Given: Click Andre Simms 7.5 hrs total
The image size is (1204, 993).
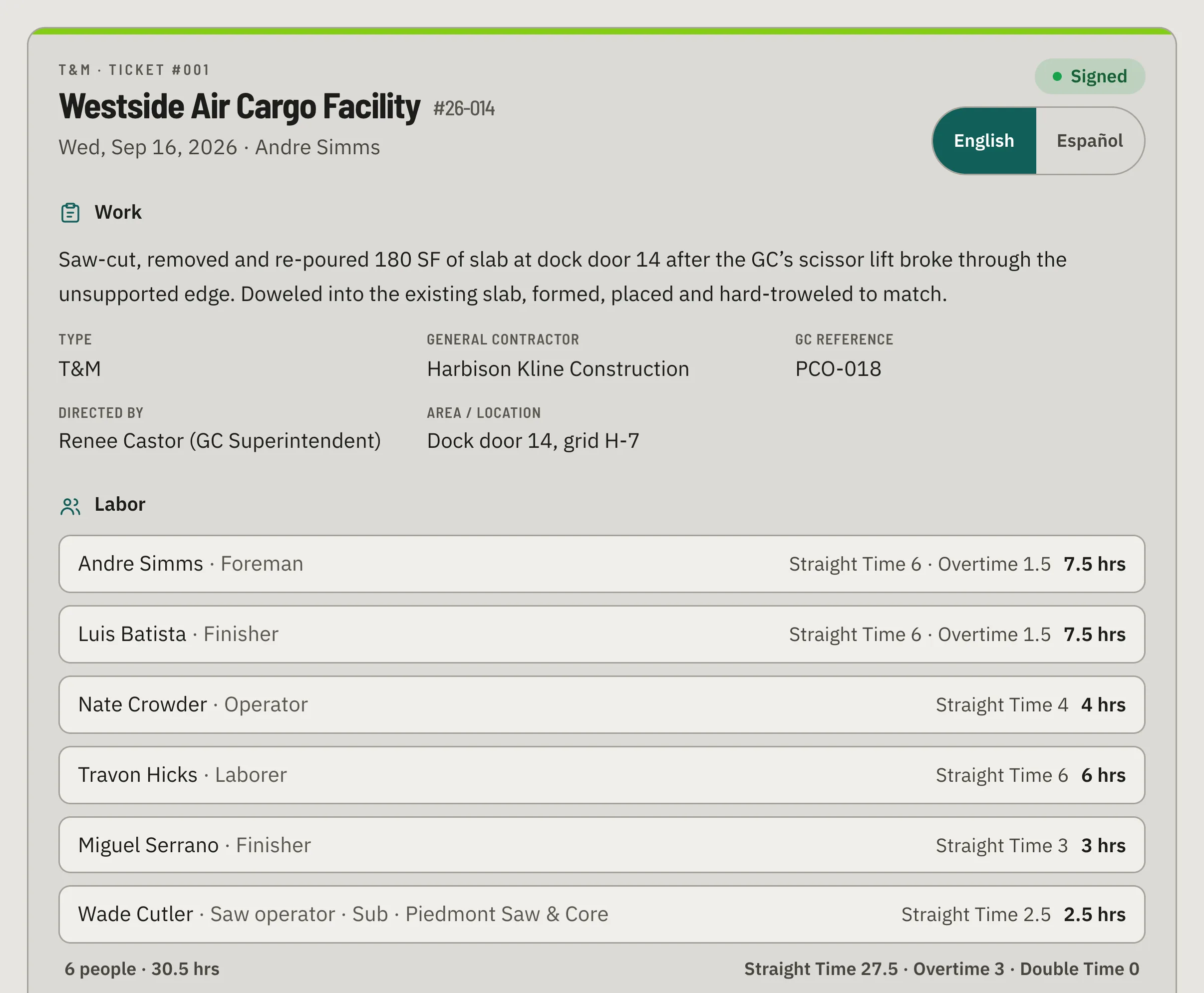Looking at the screenshot, I should tap(1094, 564).
